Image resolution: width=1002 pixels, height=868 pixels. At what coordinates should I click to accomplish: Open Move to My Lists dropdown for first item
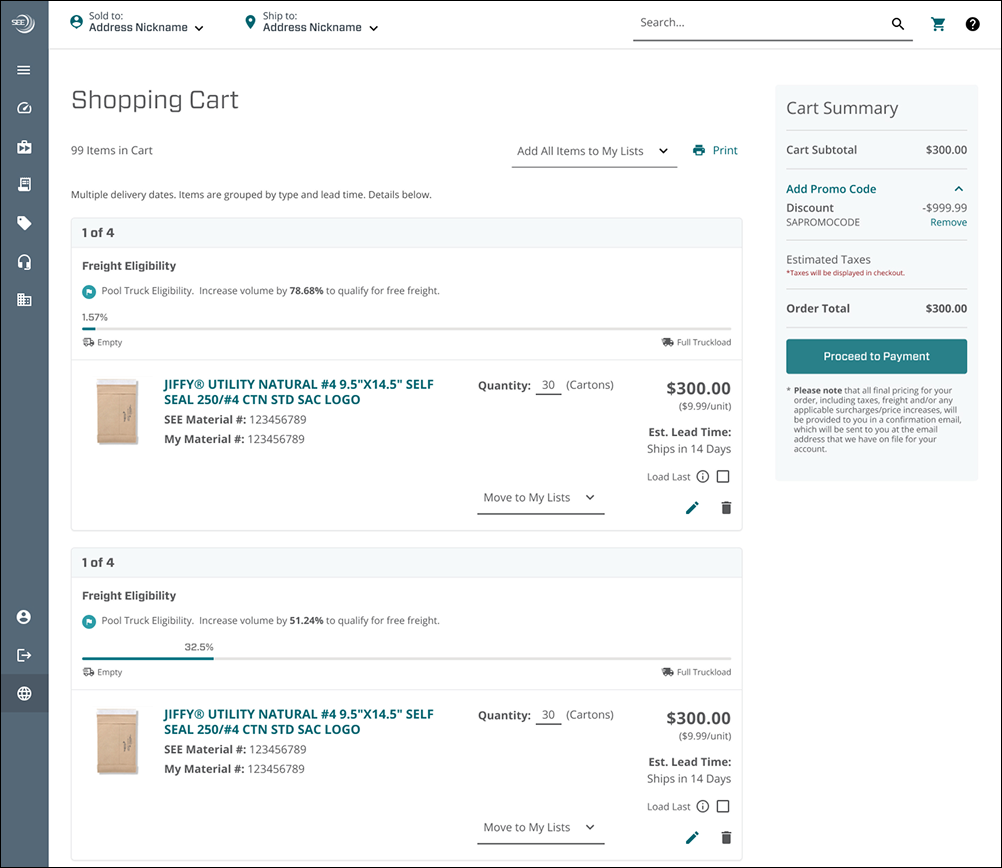(x=540, y=498)
